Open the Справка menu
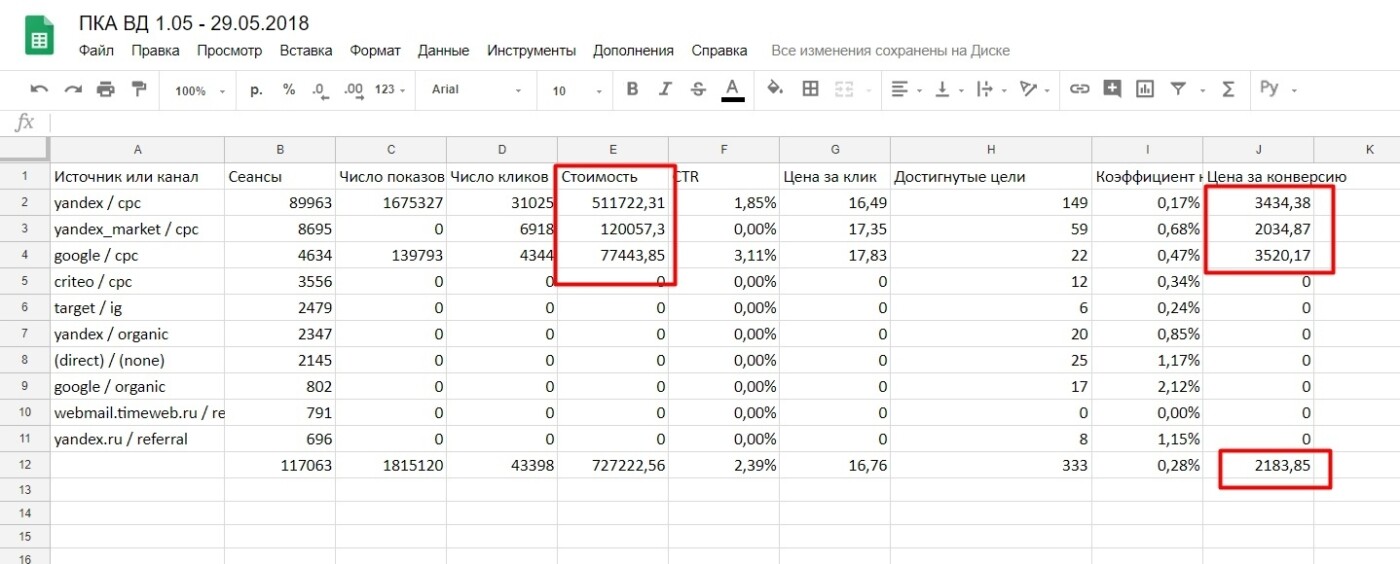The width and height of the screenshot is (1400, 564). coord(719,50)
